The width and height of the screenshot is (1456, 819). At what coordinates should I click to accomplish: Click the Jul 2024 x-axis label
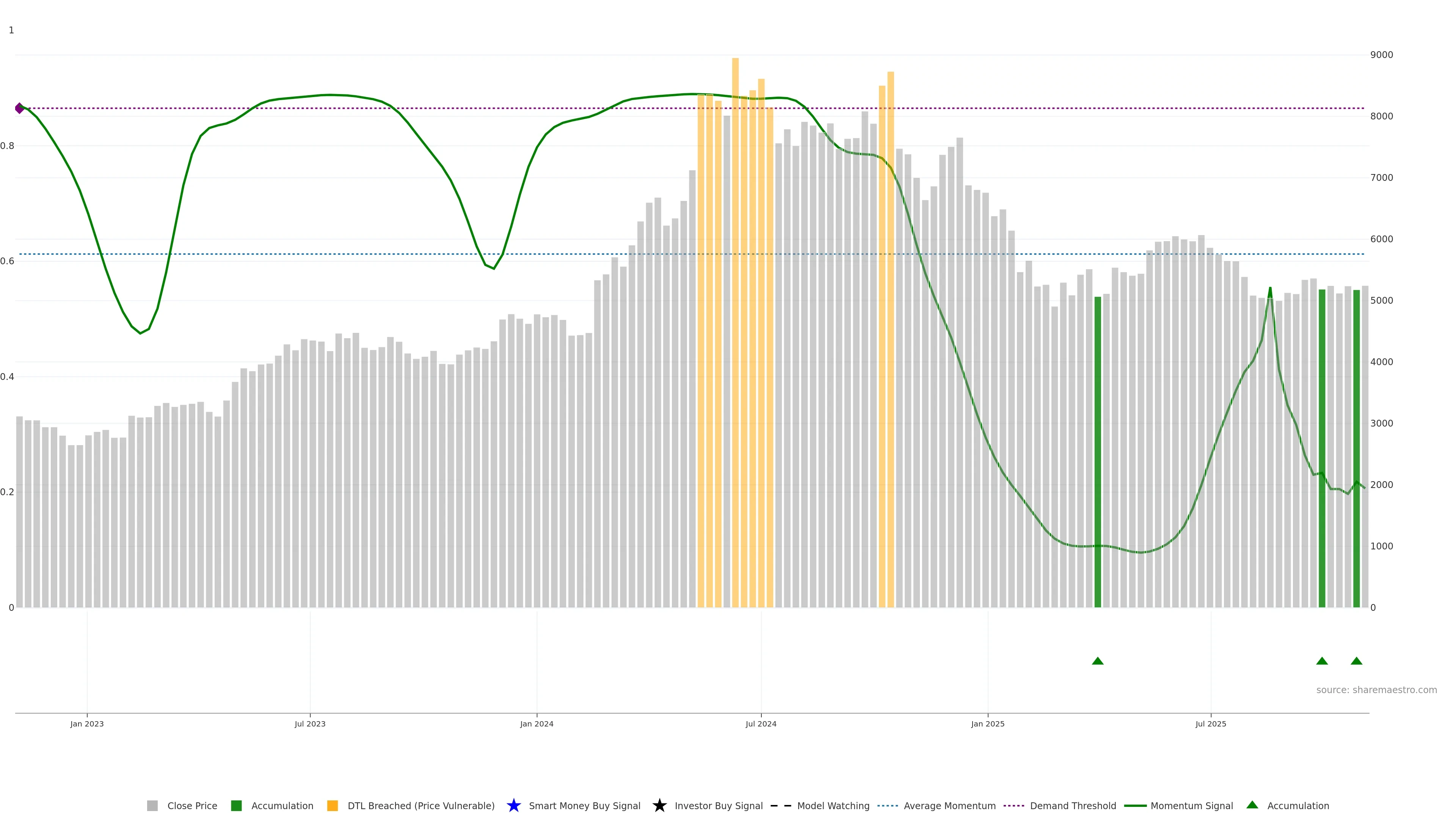point(761,724)
